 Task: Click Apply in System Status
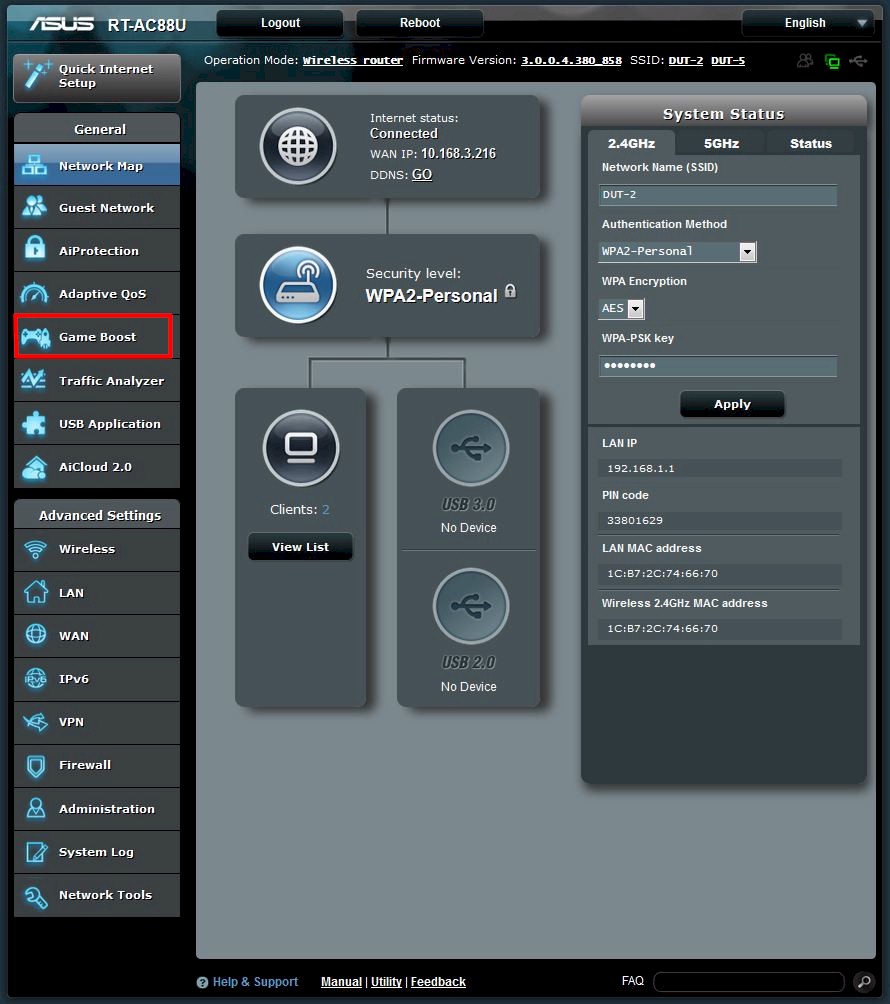tap(732, 404)
